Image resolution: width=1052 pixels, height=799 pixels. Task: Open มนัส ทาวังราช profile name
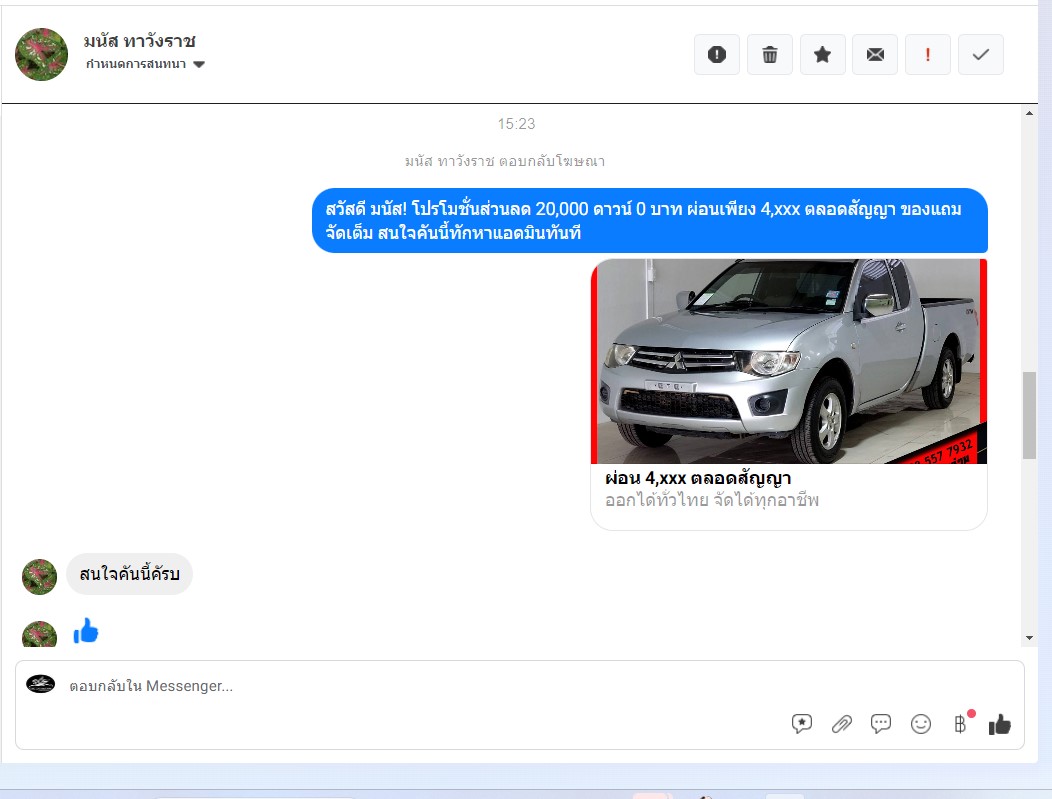pyautogui.click(x=140, y=41)
